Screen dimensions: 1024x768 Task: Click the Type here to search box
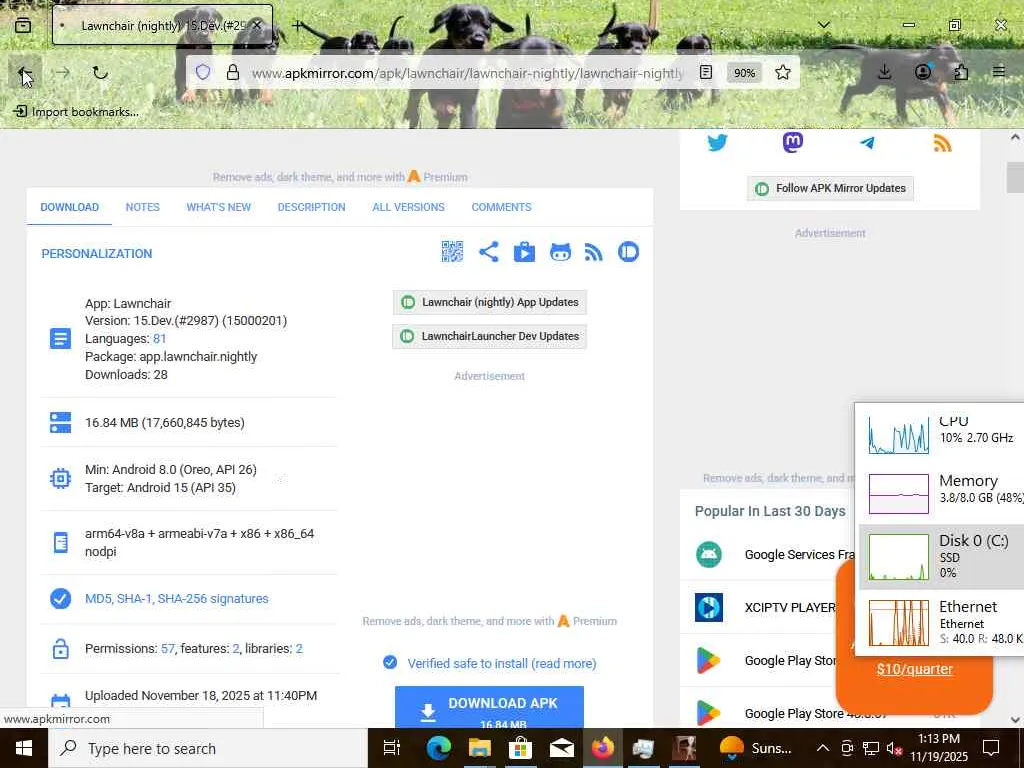point(209,748)
